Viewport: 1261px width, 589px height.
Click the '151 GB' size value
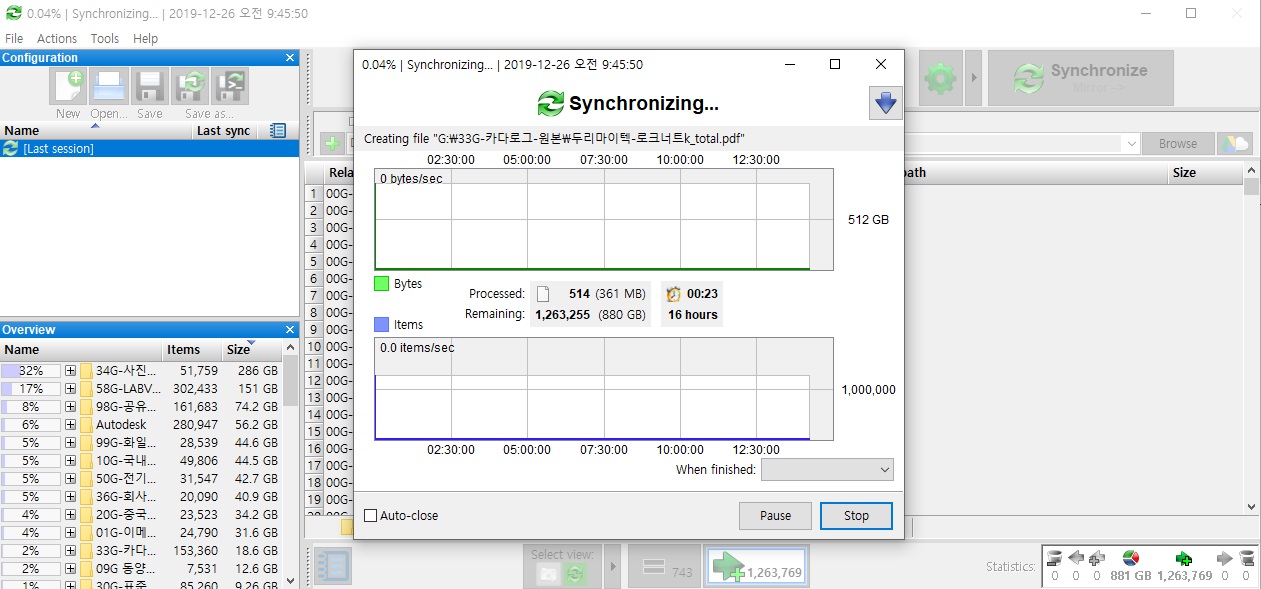click(x=257, y=389)
